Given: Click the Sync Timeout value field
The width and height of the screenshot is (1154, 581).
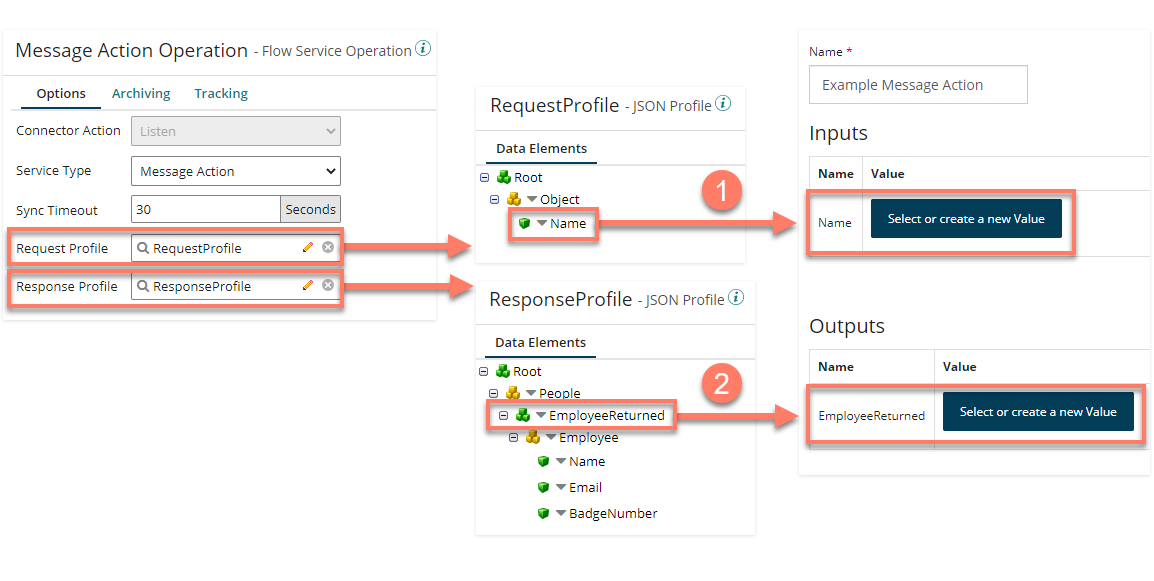Looking at the screenshot, I should pos(205,209).
